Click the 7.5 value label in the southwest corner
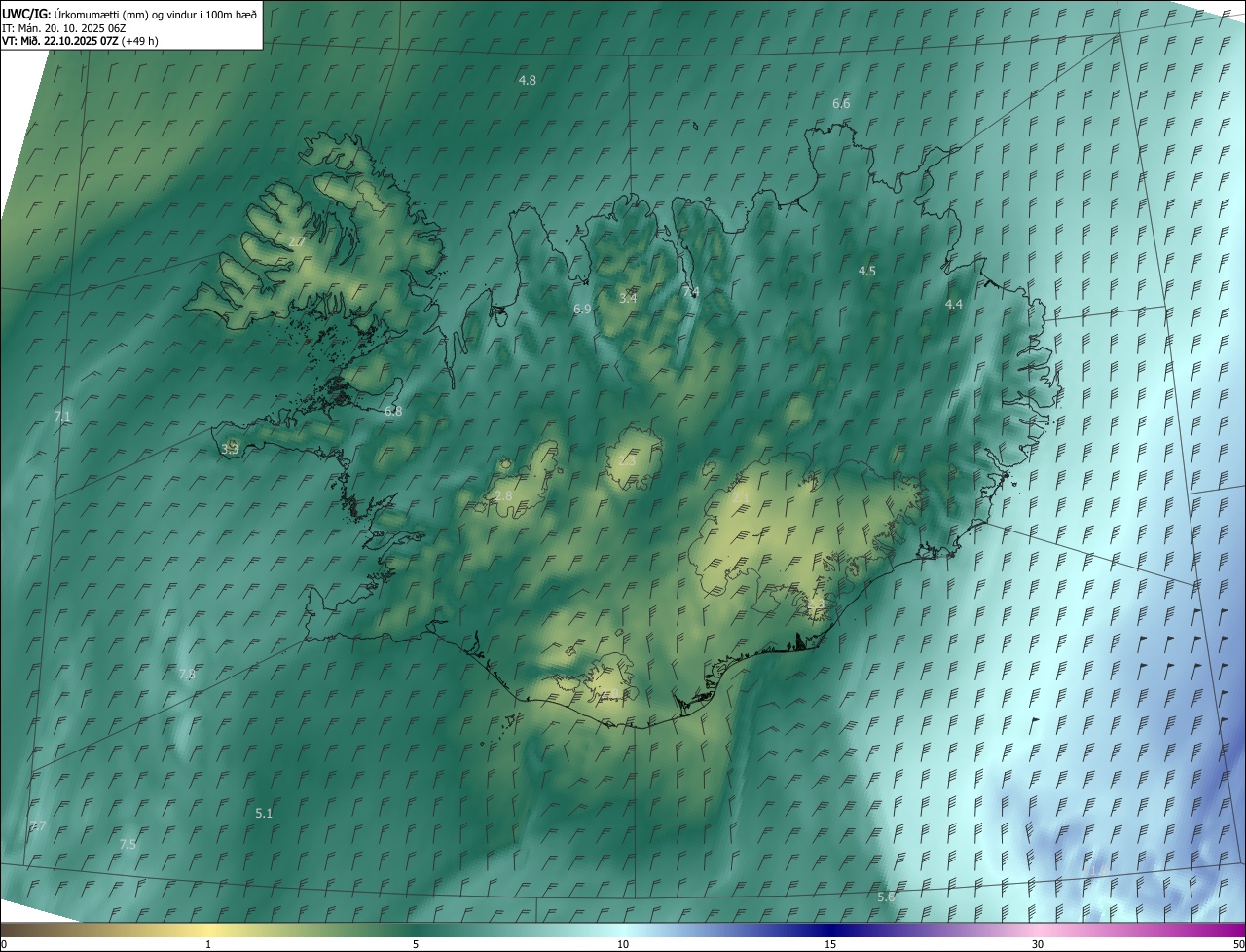This screenshot has height=952, width=1246. point(128,844)
